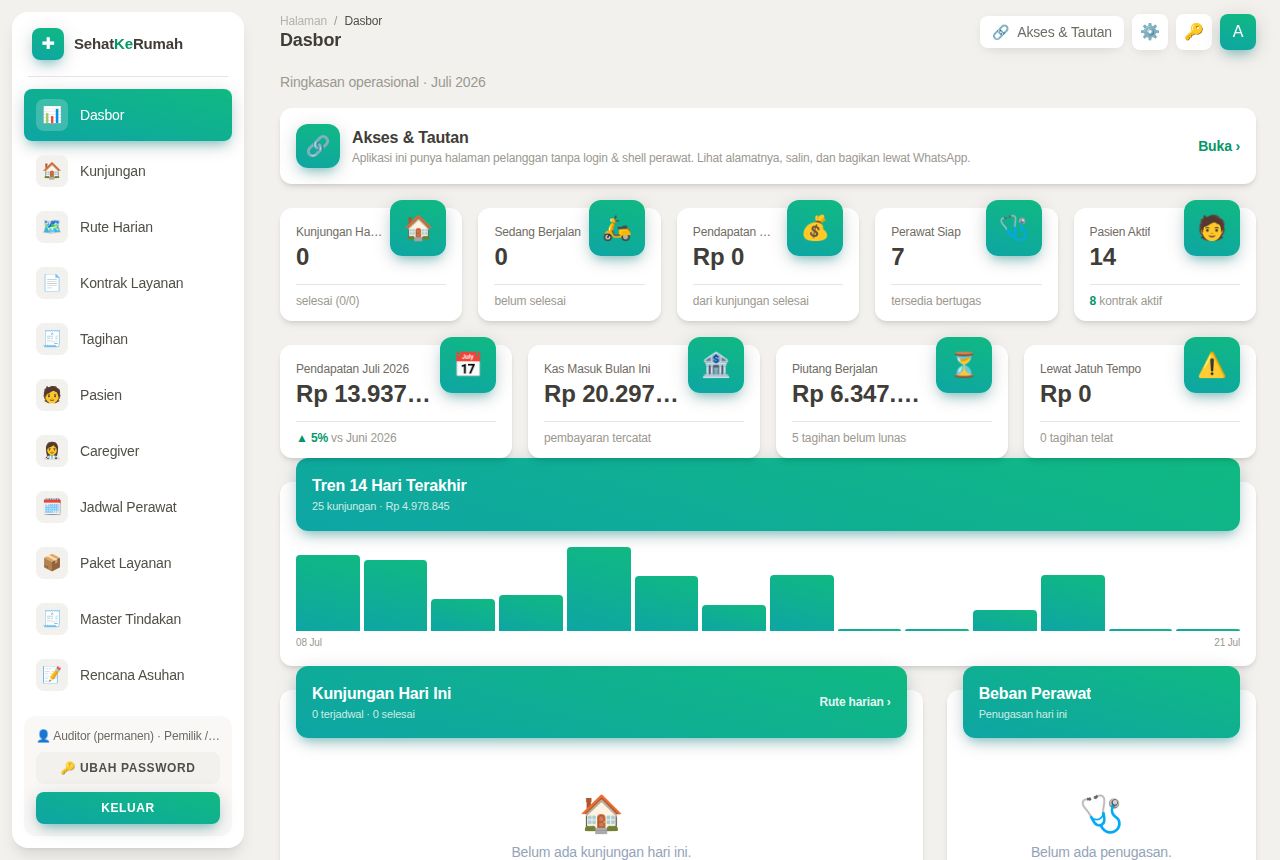This screenshot has width=1280, height=860.
Task: Log out with the KELUAR button
Action: [x=128, y=808]
